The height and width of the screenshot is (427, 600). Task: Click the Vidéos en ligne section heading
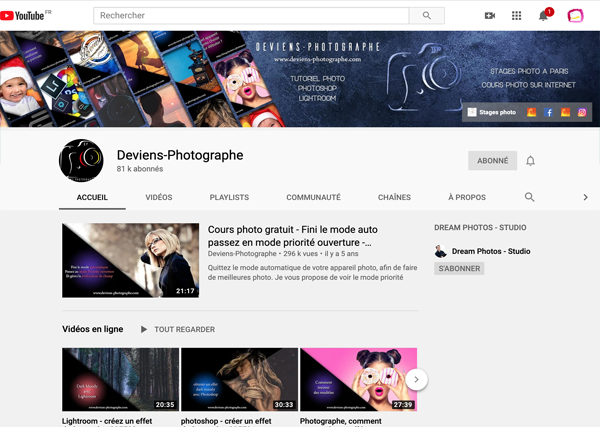pyautogui.click(x=93, y=329)
